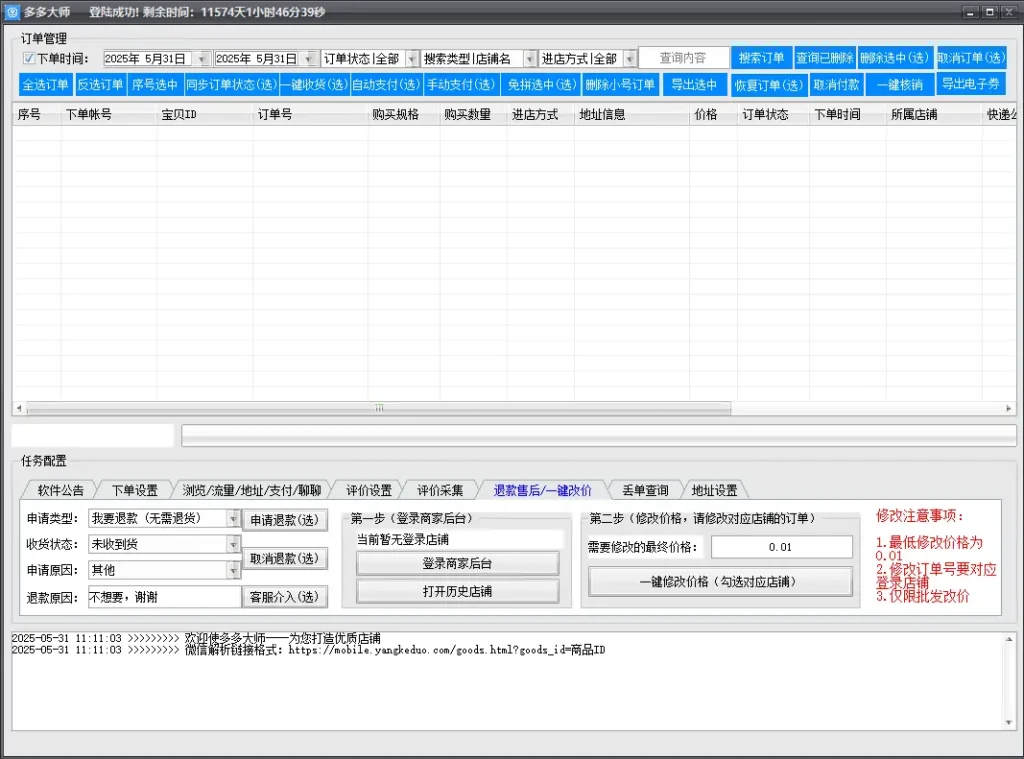Expand the 收货状态 dropdown
Viewport: 1024px width, 759px height.
[233, 544]
